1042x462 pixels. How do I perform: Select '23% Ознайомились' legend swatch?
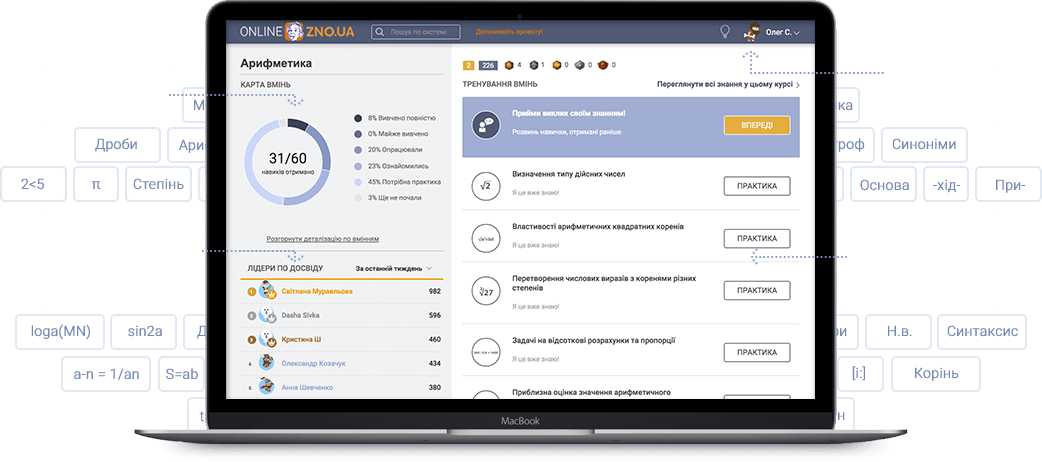pyautogui.click(x=358, y=166)
